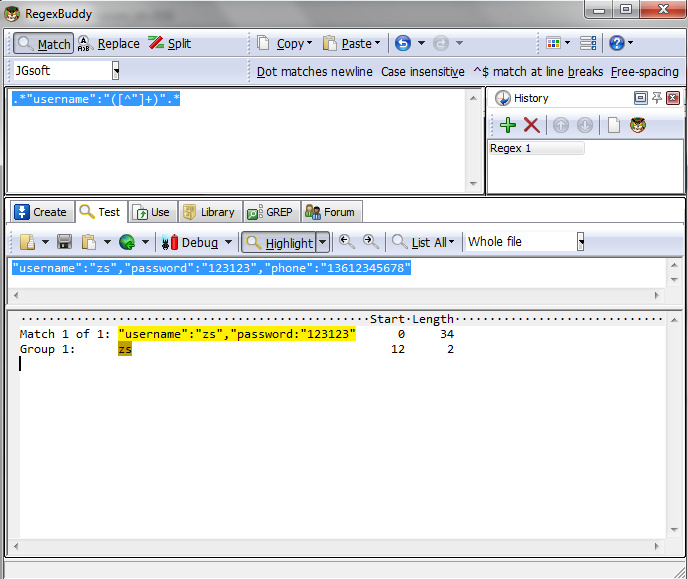This screenshot has height=579, width=688.
Task: Open the List All menu
Action: (x=423, y=242)
